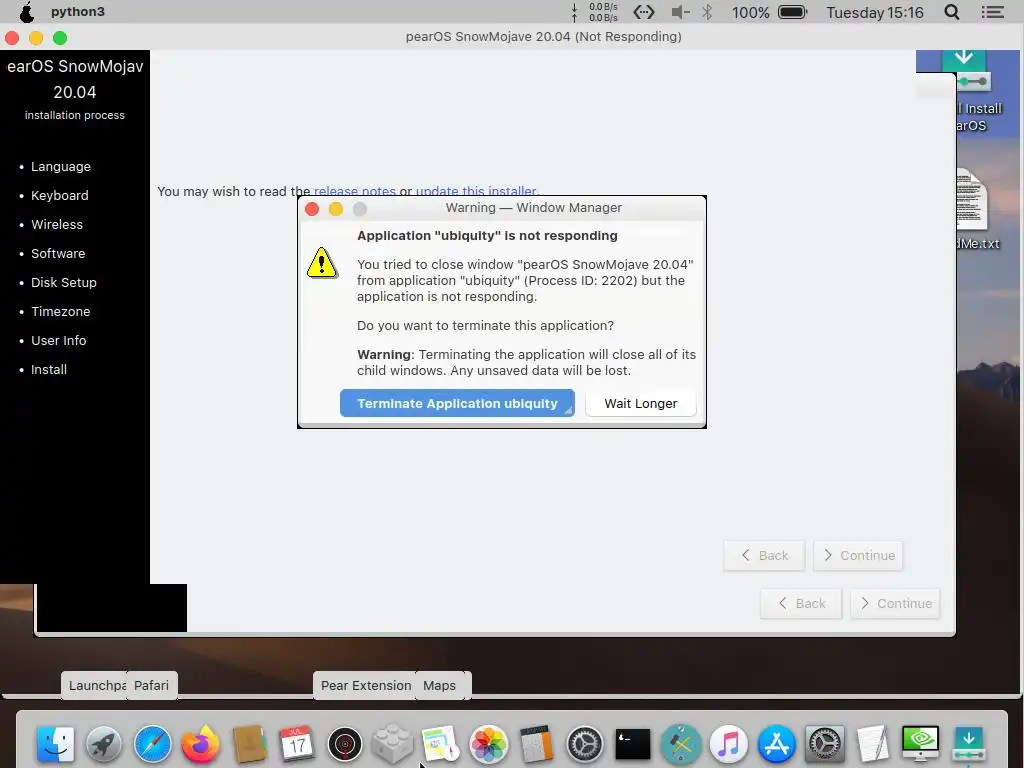Screen dimensions: 1024x768
Task: Open the python3 application menu
Action: 78,12
